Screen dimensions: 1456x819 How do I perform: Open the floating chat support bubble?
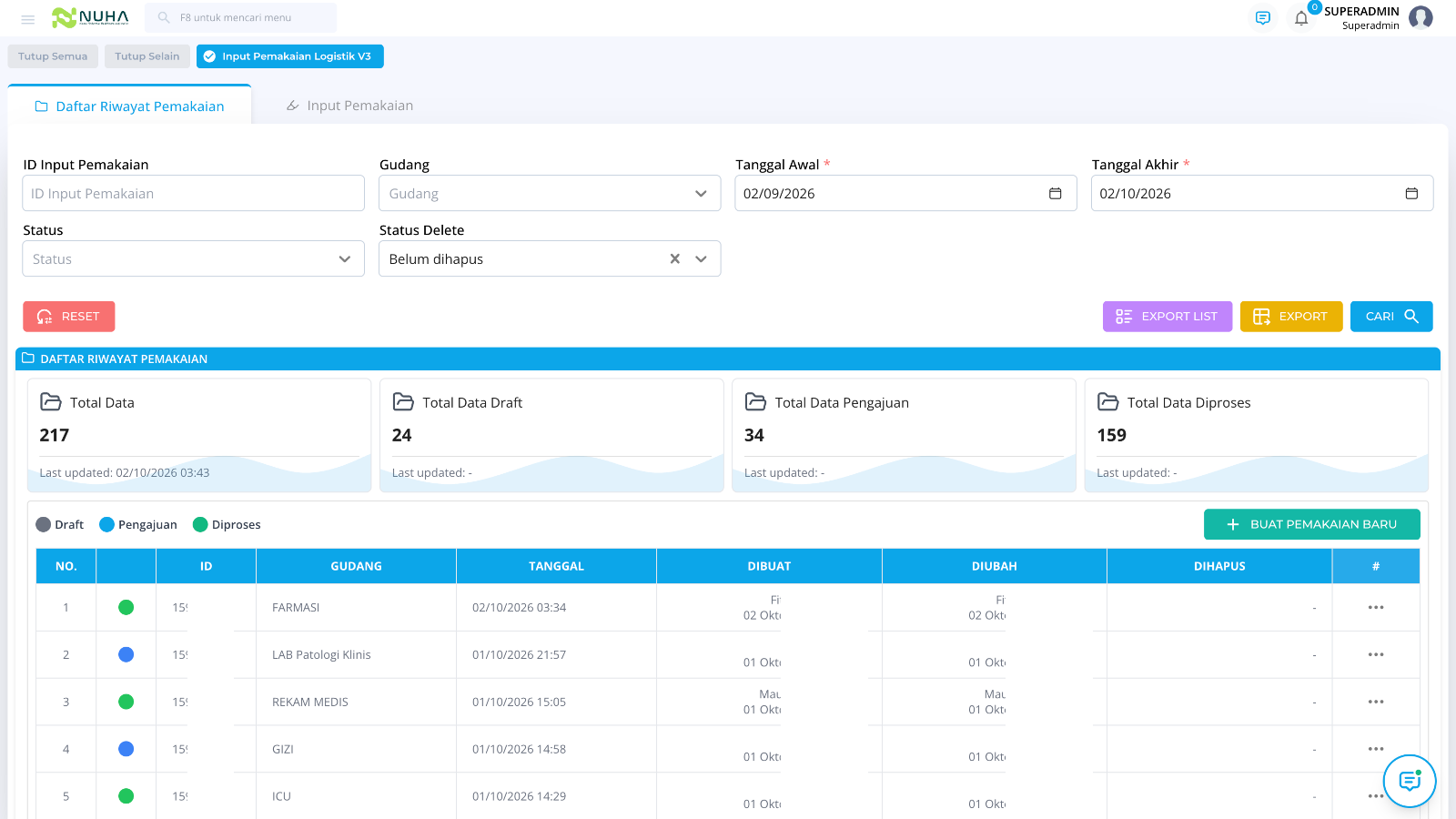click(x=1410, y=781)
